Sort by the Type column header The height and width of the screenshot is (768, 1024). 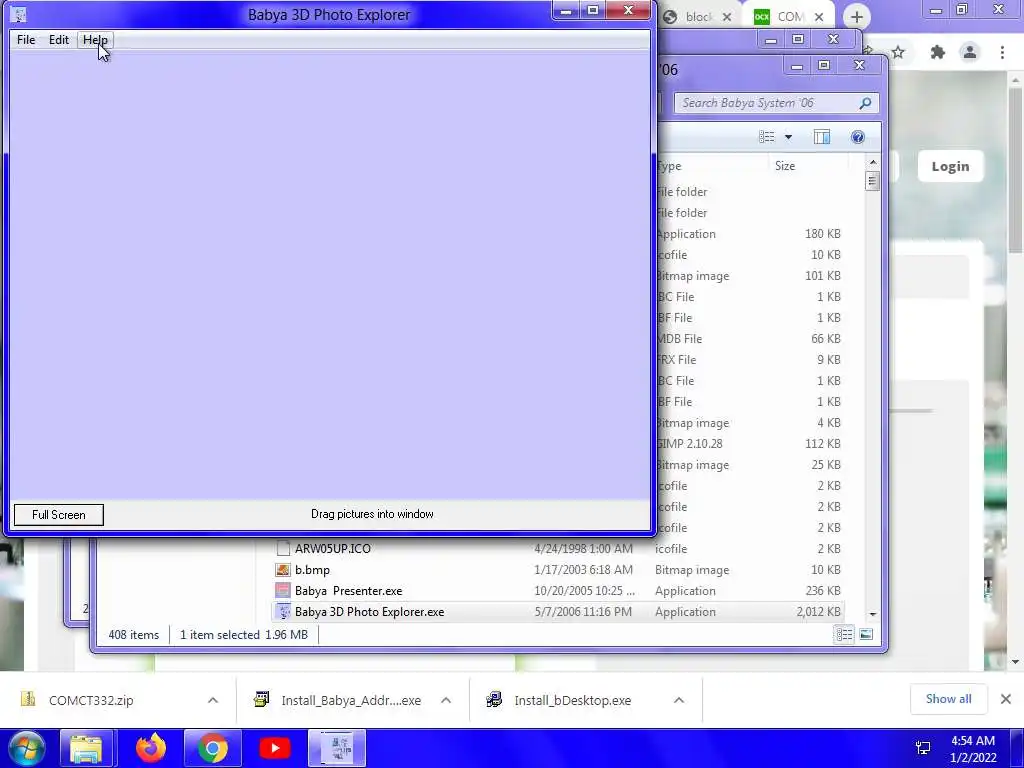[x=668, y=166]
